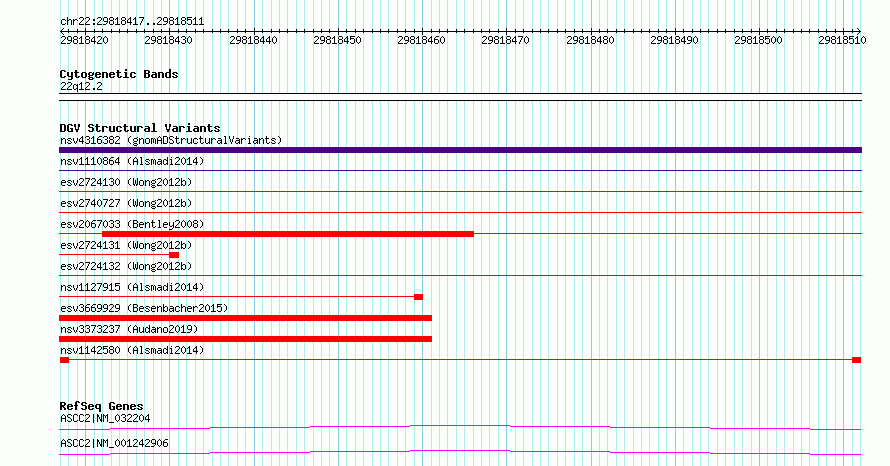Open variant nsv1127915 (Alsmadi2014)
Viewport: 890px width, 466px height.
(132, 287)
